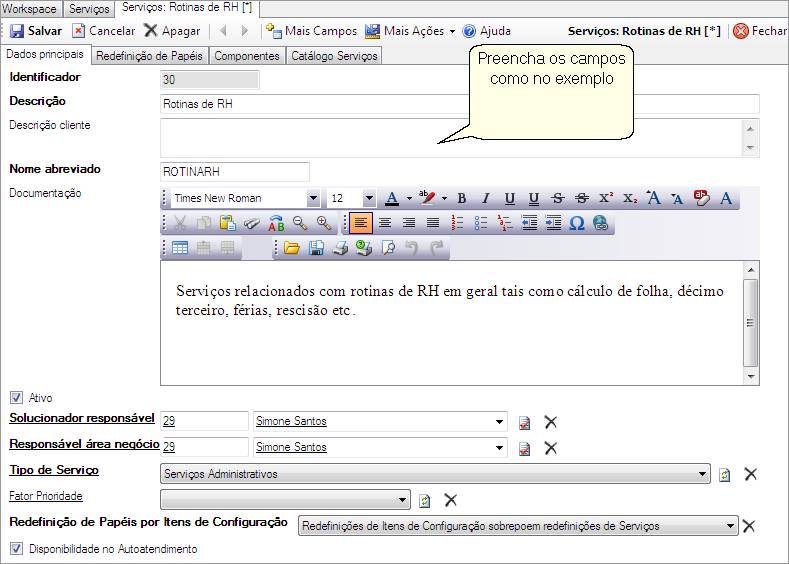Click the Mais Campos button
This screenshot has width=789, height=564.
(311, 31)
